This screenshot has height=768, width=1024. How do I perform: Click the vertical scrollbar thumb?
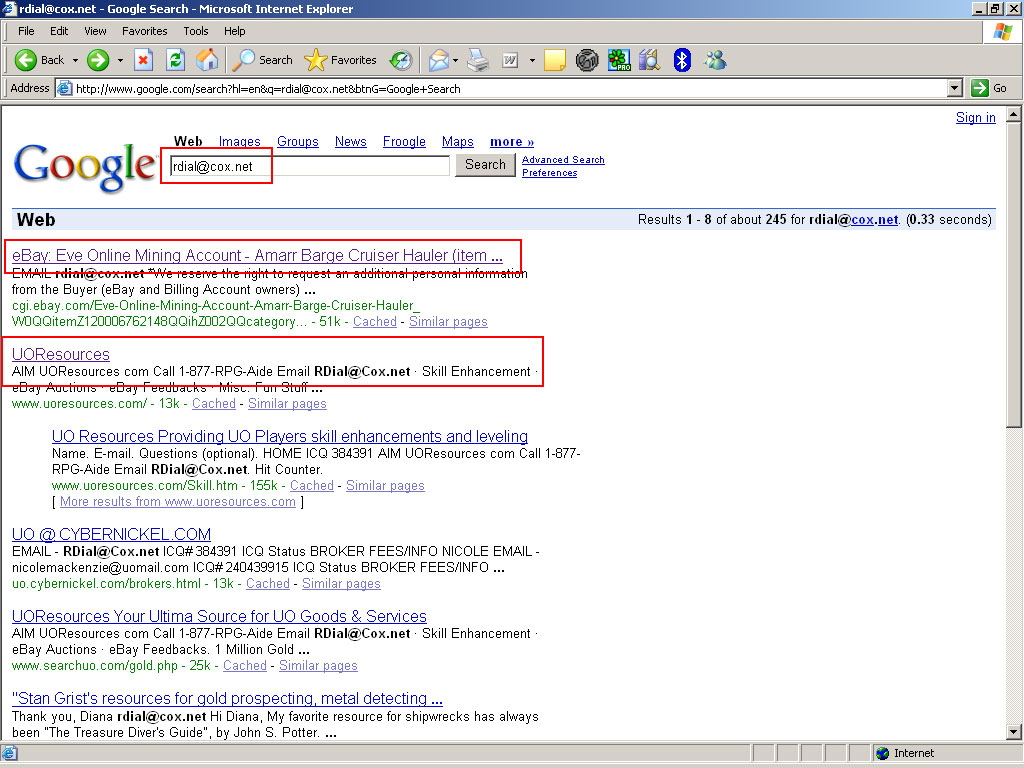pyautogui.click(x=1014, y=275)
